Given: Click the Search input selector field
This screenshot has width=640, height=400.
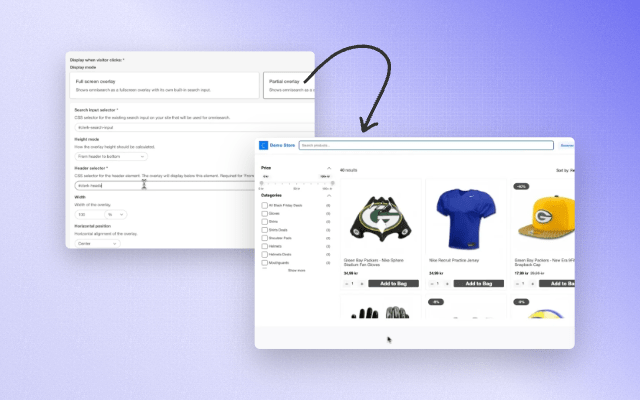Looking at the screenshot, I should [x=194, y=127].
